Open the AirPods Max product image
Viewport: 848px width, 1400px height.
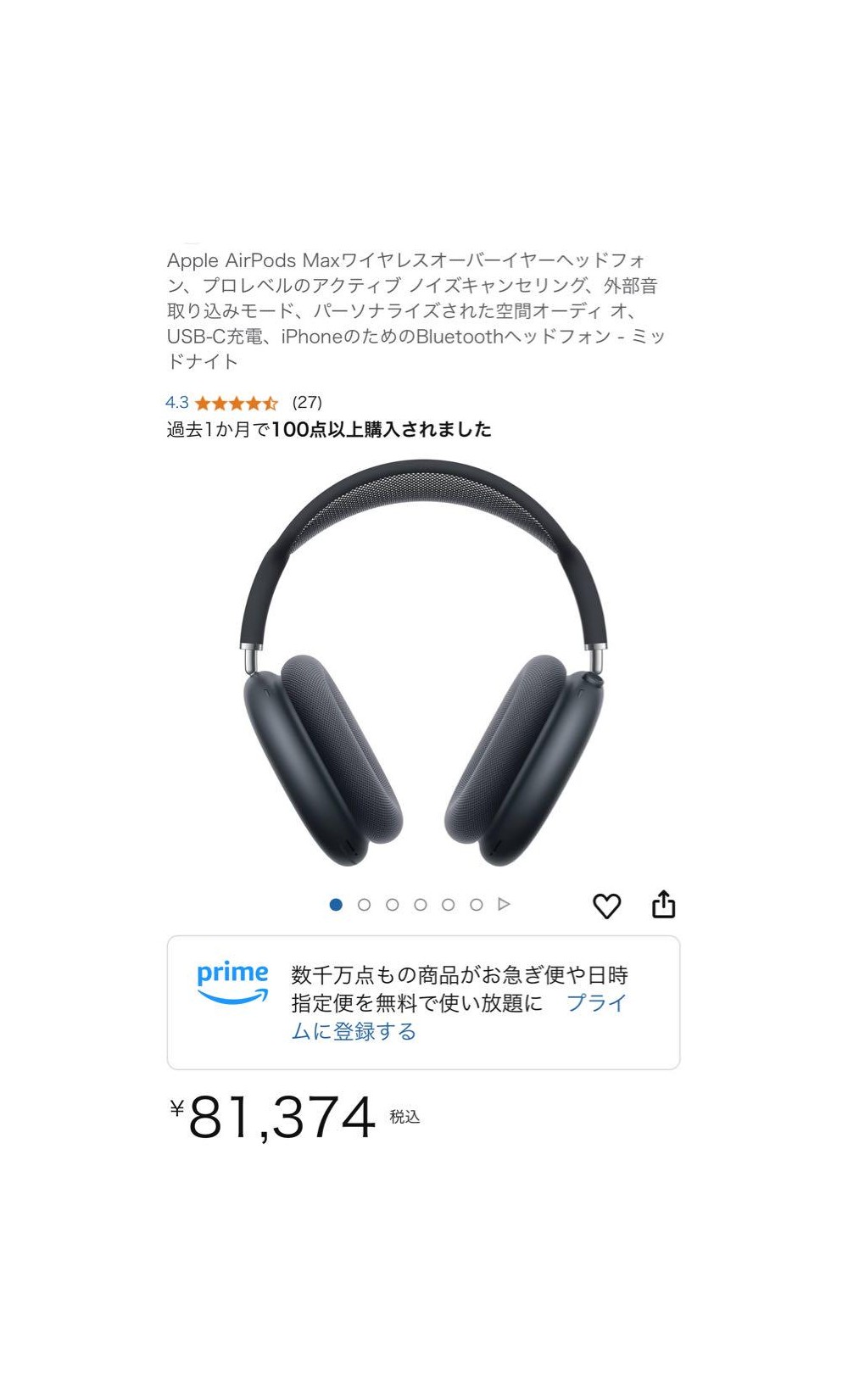coord(424,663)
